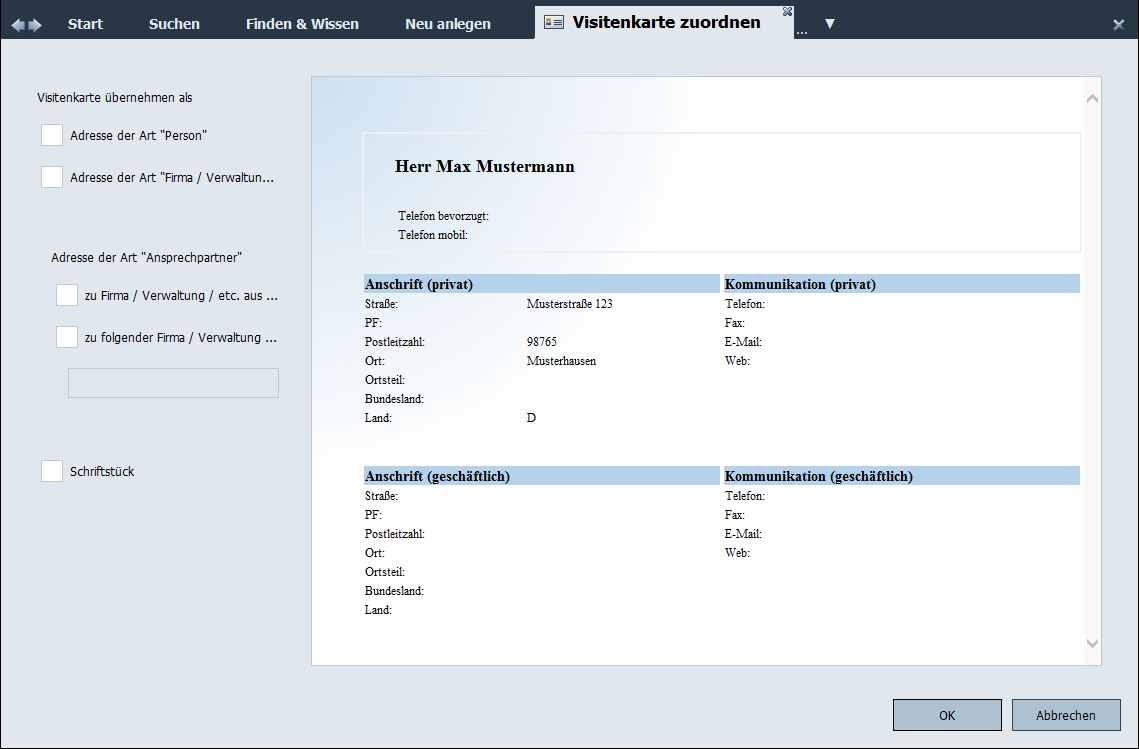
Task: Check Adresse der Art "Person"
Action: click(x=52, y=135)
